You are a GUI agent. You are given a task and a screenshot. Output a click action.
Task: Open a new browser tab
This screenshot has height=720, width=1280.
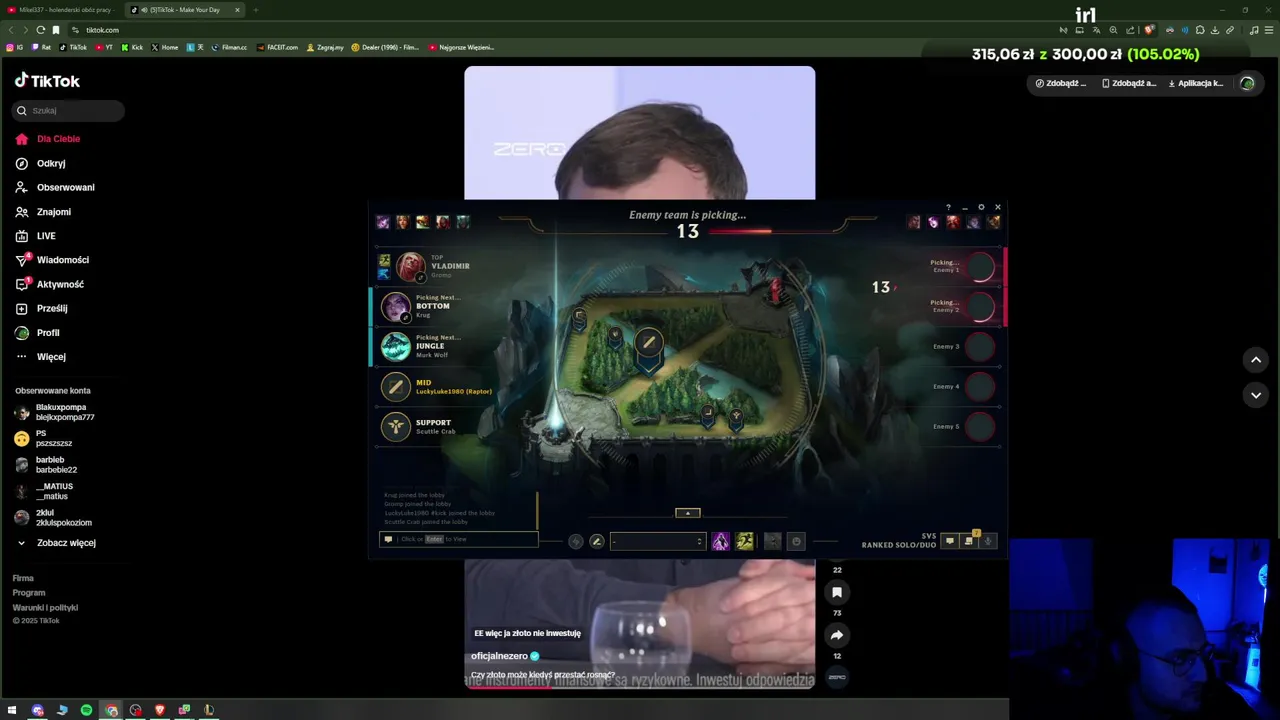(255, 10)
